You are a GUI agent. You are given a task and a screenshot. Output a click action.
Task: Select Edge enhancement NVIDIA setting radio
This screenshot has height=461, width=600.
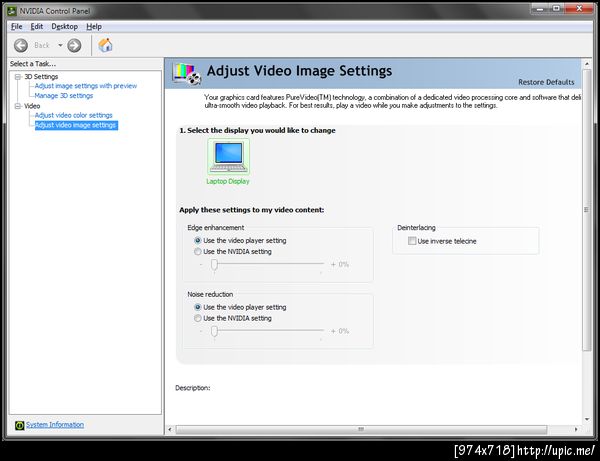tap(197, 251)
